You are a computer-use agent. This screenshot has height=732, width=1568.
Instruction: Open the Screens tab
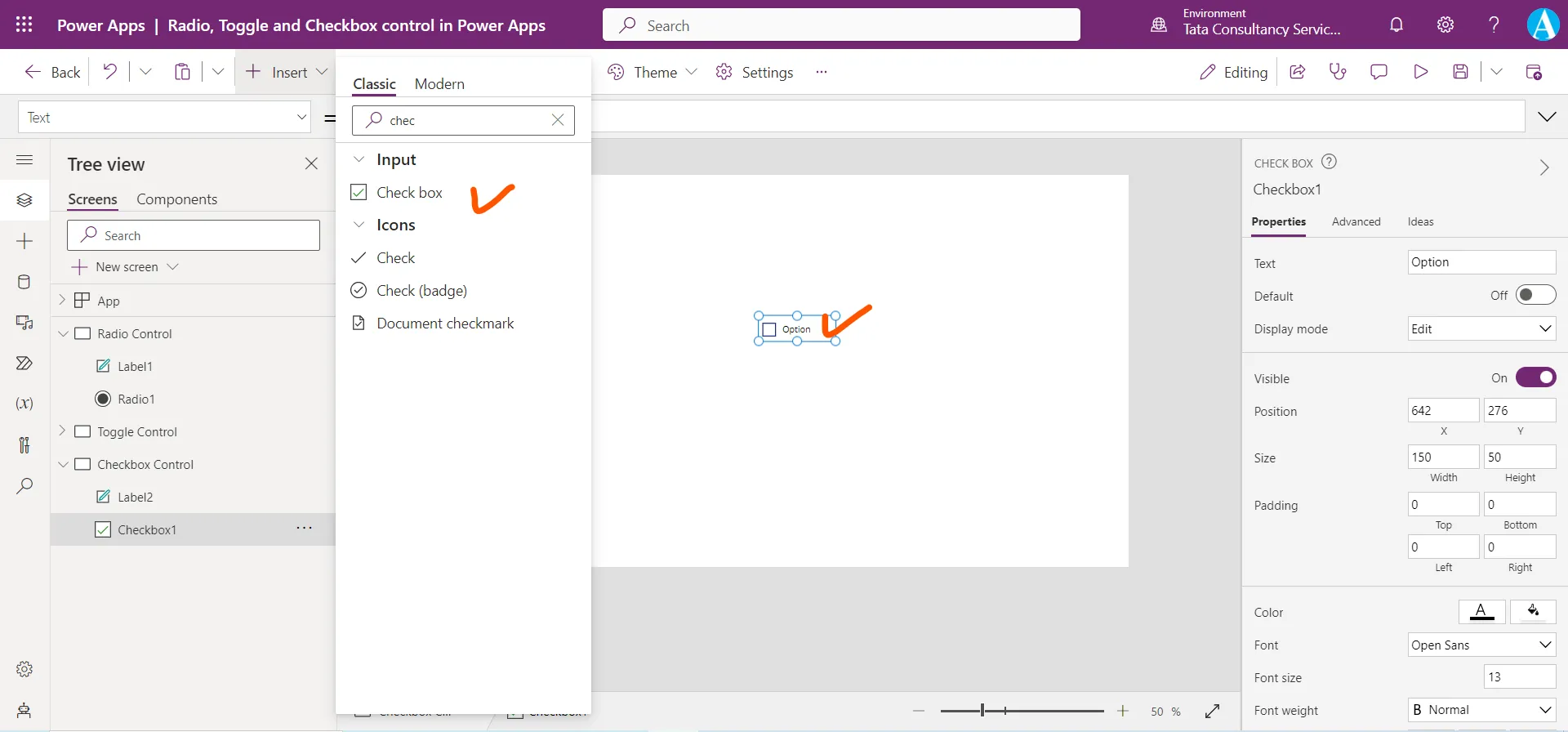92,199
